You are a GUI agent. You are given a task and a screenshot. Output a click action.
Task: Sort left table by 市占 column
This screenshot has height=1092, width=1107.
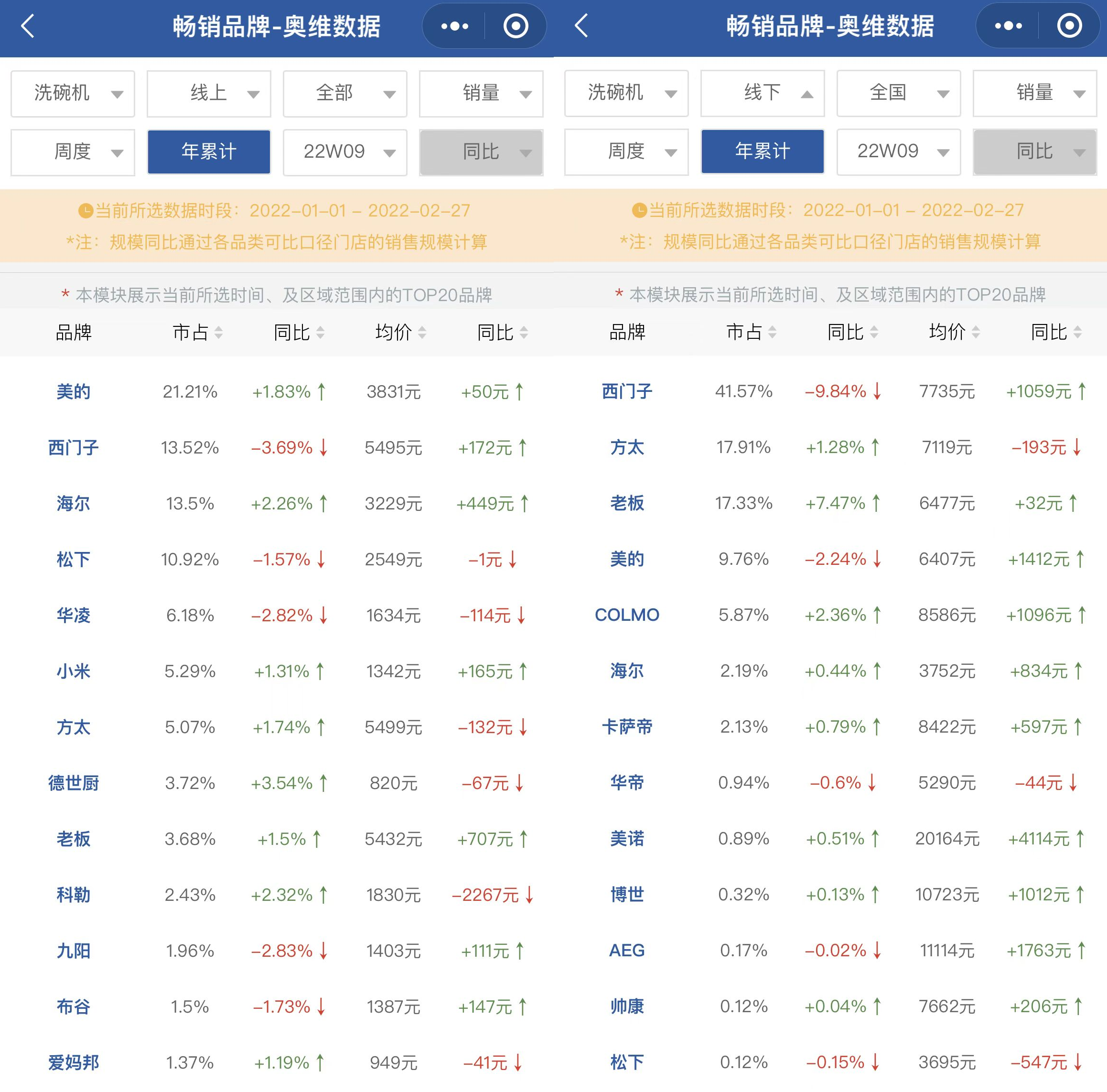[198, 332]
